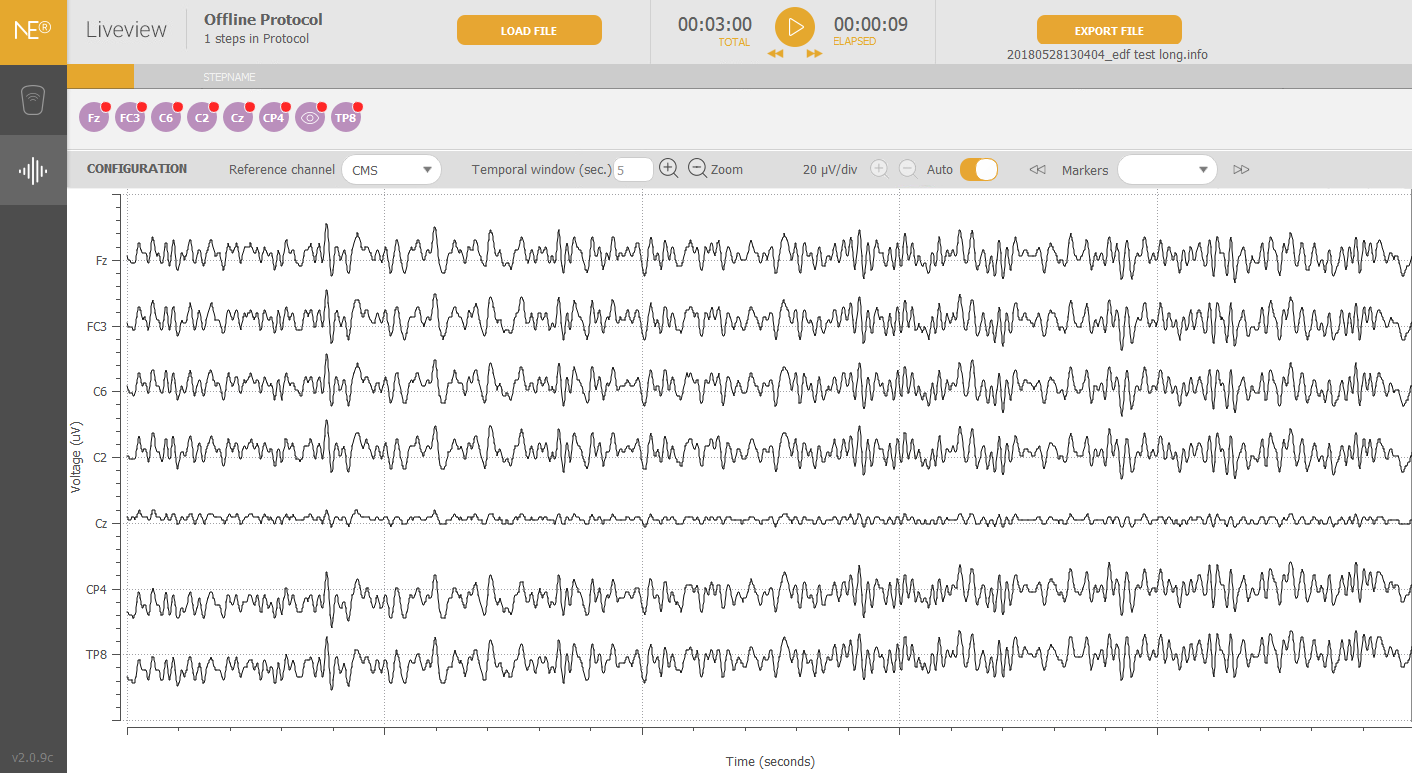Switch off the Auto scale toggle

point(979,169)
